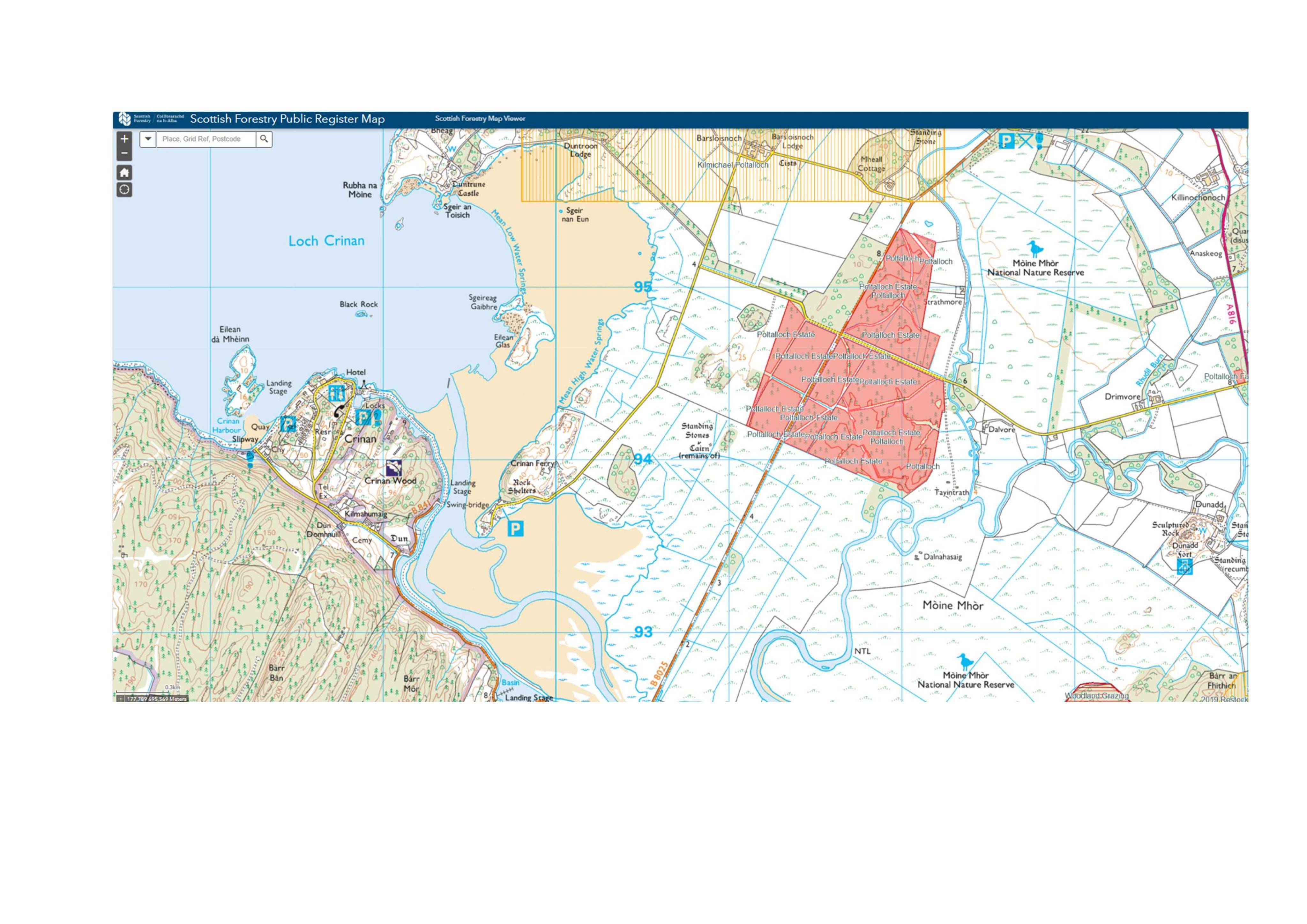
Task: Click the Strathmore label
Action: 943,302
